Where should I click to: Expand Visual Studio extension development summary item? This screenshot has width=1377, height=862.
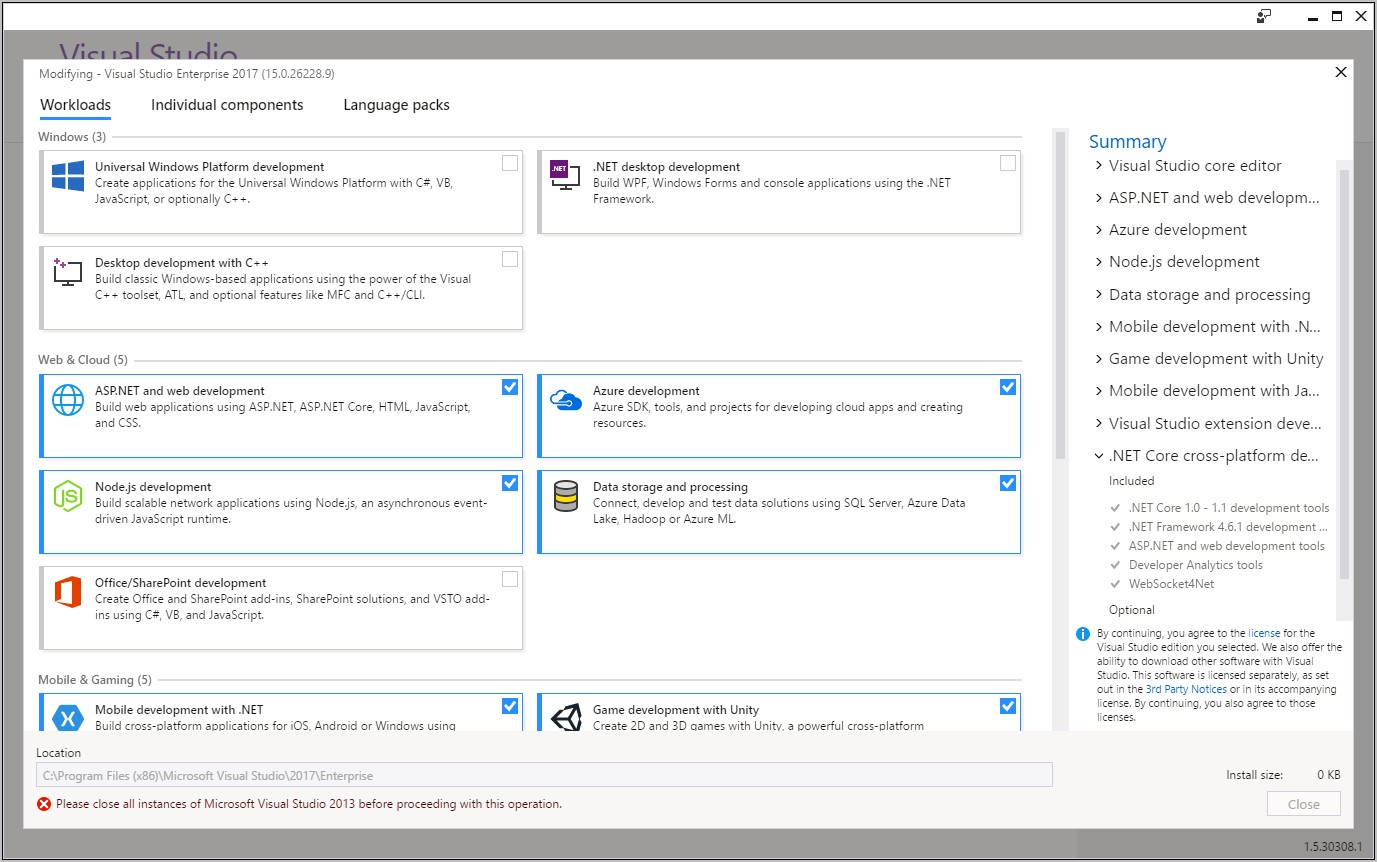pyautogui.click(x=1099, y=424)
